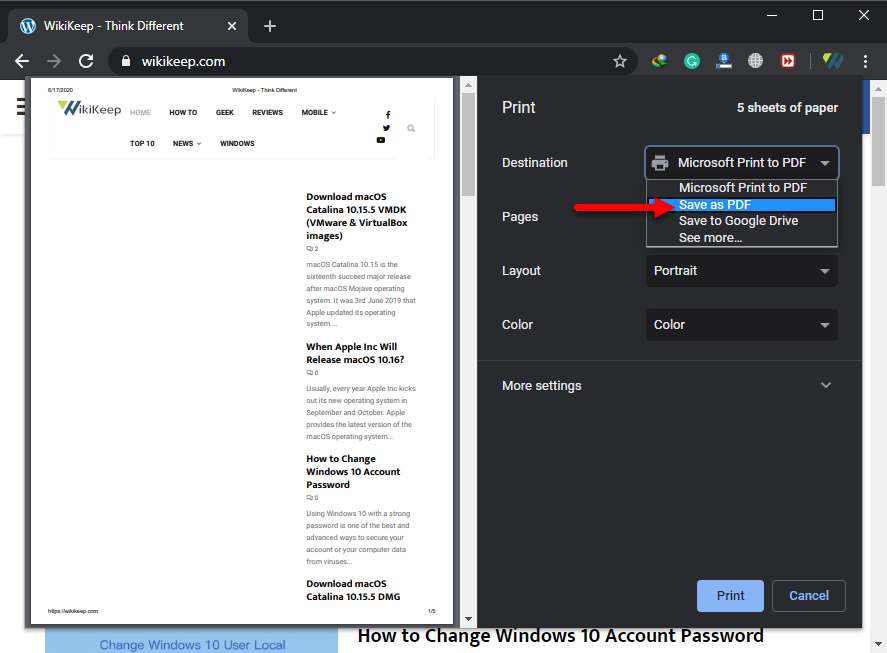Open the Layout Portrait dropdown
887x653 pixels.
coord(742,271)
